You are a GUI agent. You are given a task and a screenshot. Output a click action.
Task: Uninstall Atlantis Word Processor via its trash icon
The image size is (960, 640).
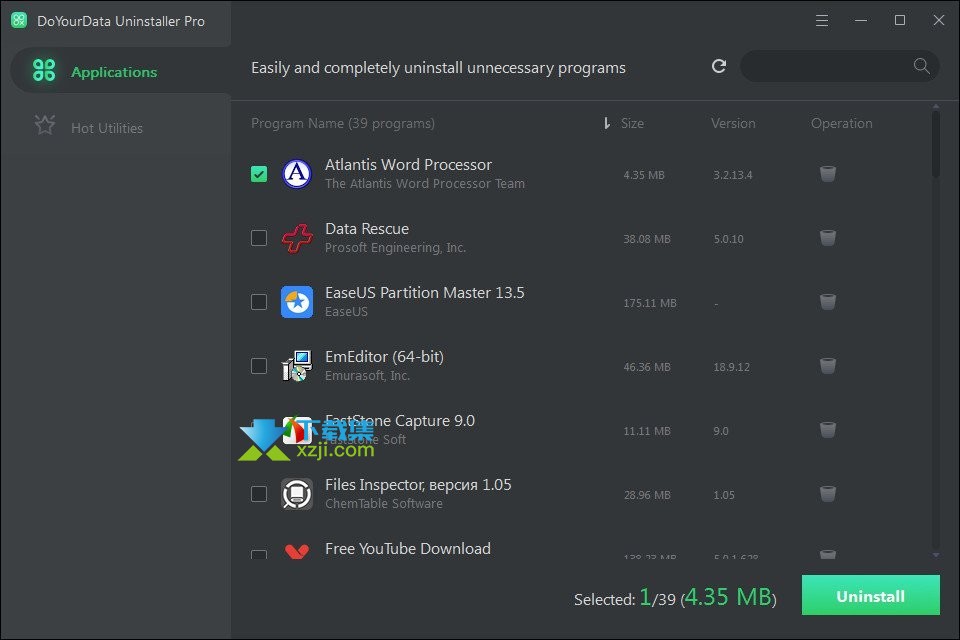click(828, 174)
